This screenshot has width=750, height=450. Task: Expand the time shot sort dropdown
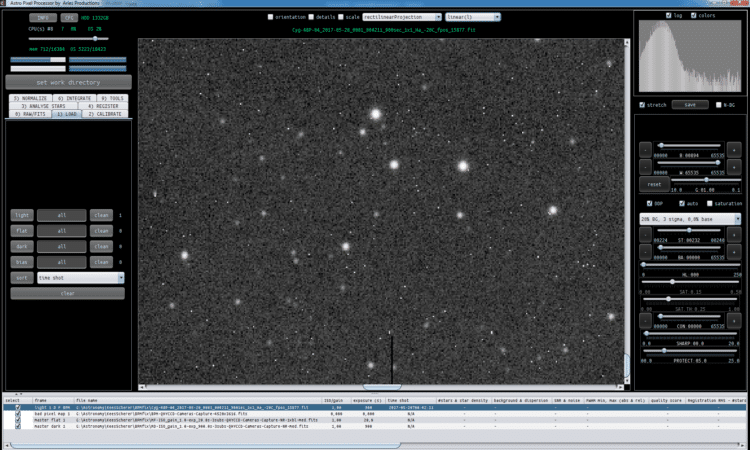(x=80, y=278)
